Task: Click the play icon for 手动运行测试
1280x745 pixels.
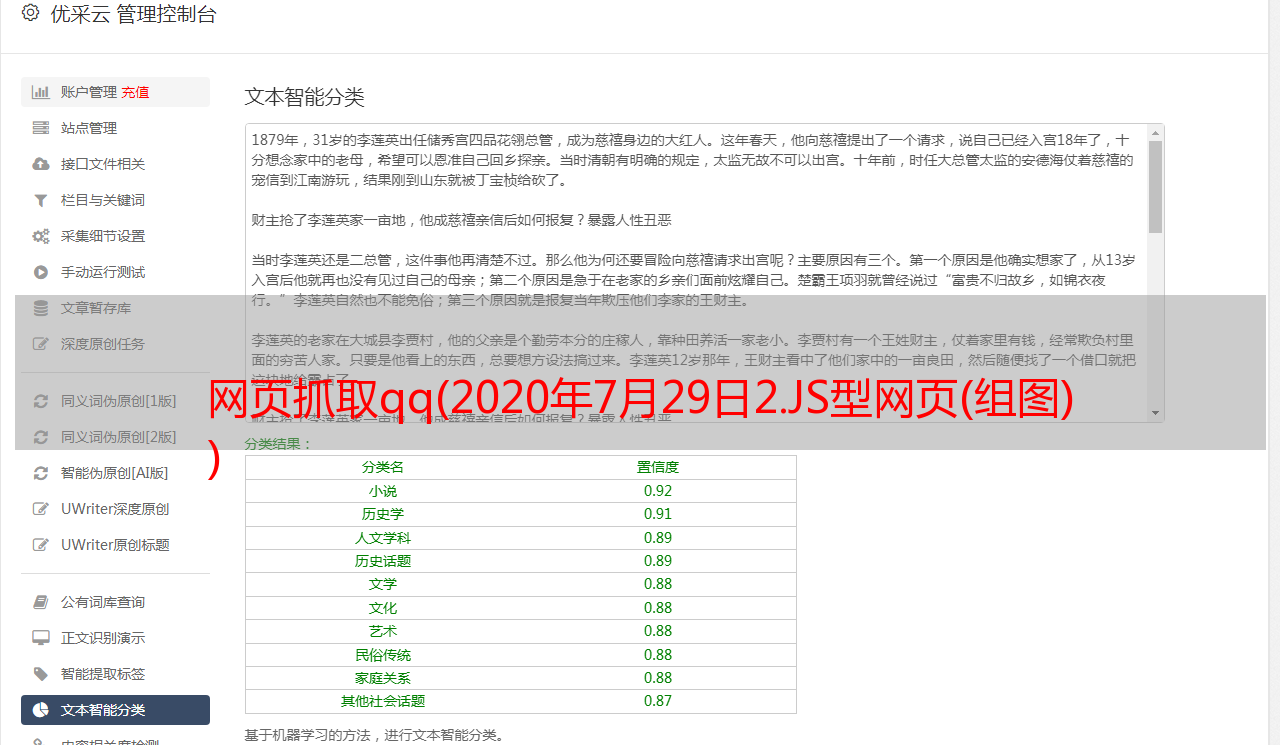Action: (41, 272)
